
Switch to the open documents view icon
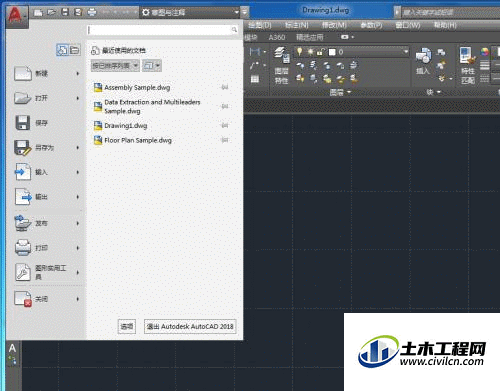click(74, 50)
